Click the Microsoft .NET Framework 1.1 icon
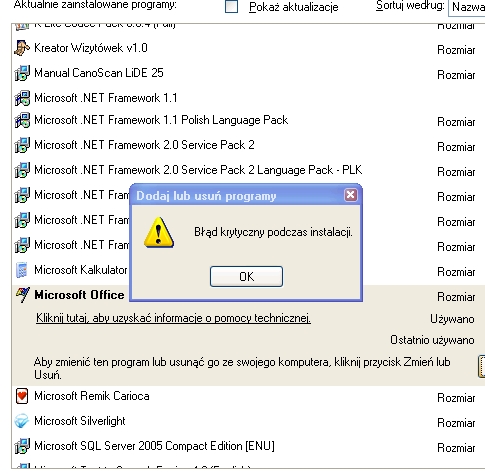The height and width of the screenshot is (474, 485). click(22, 98)
